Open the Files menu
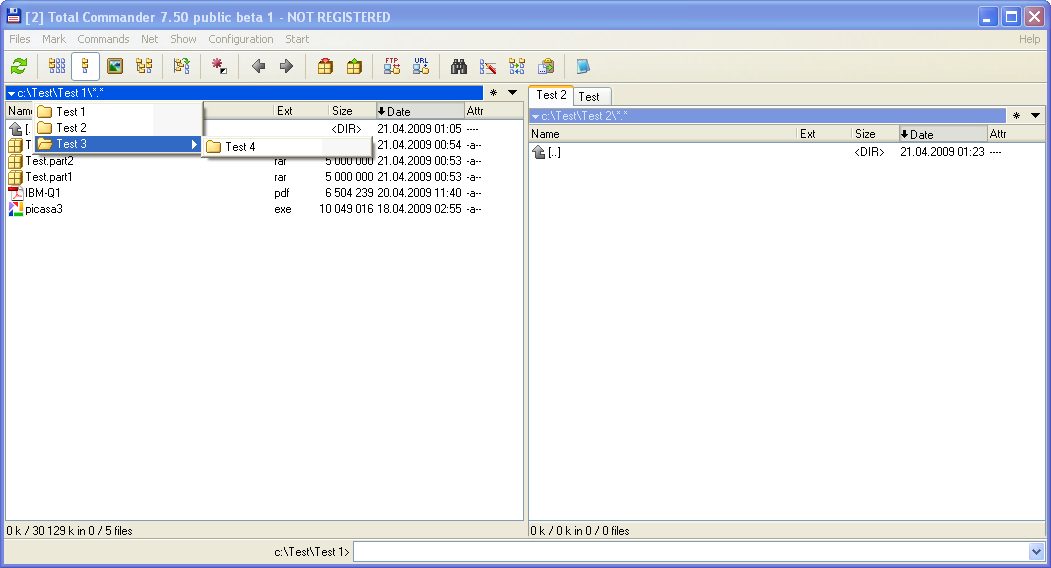 (19, 39)
